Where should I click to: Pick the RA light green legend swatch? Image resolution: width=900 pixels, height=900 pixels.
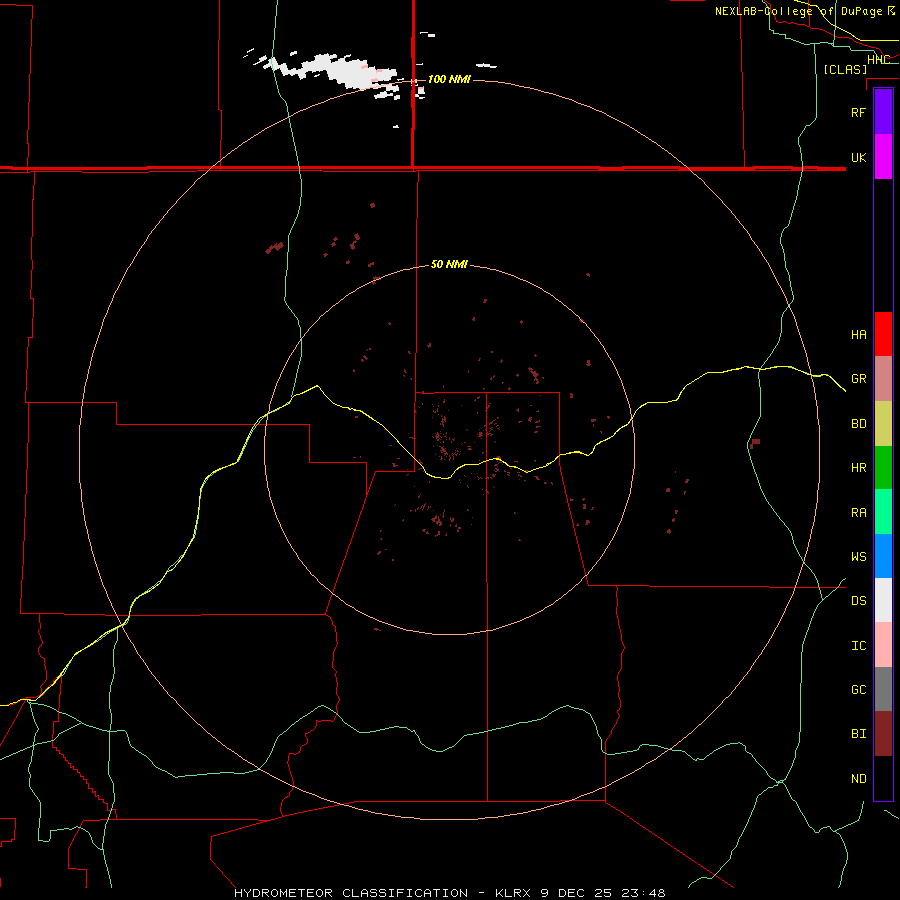[883, 512]
